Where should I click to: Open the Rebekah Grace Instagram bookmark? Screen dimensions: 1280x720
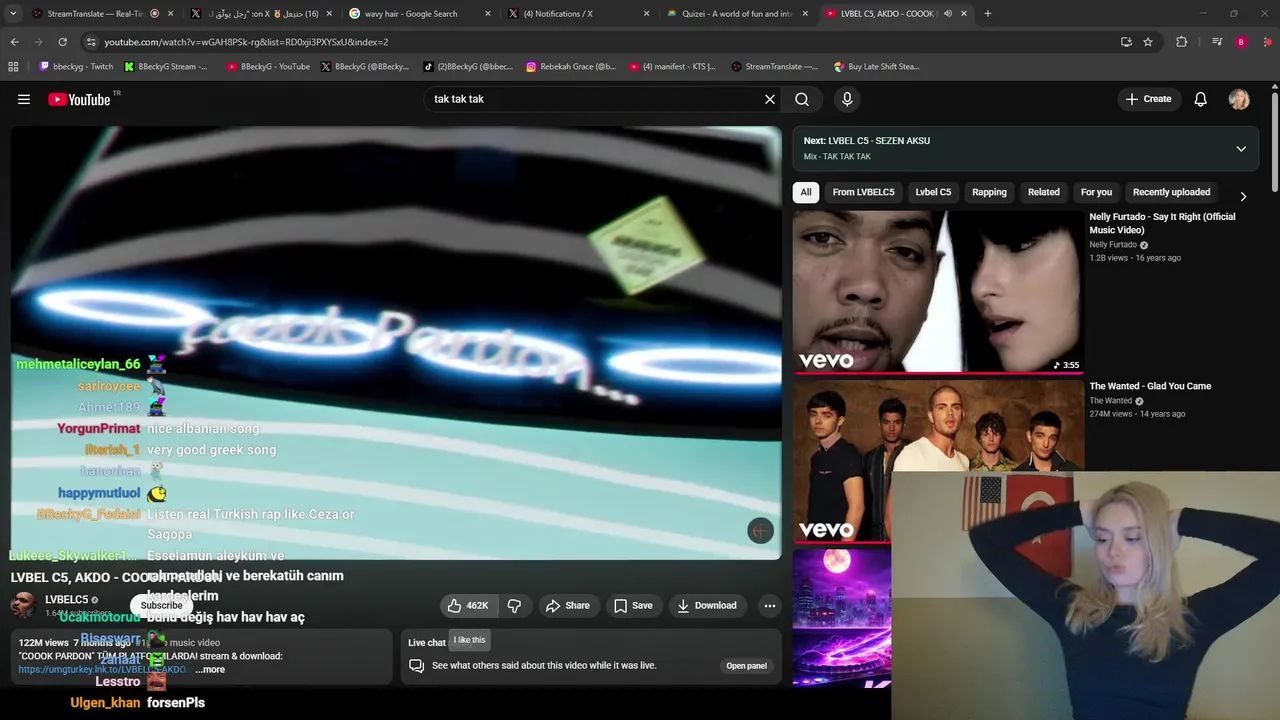click(571, 67)
